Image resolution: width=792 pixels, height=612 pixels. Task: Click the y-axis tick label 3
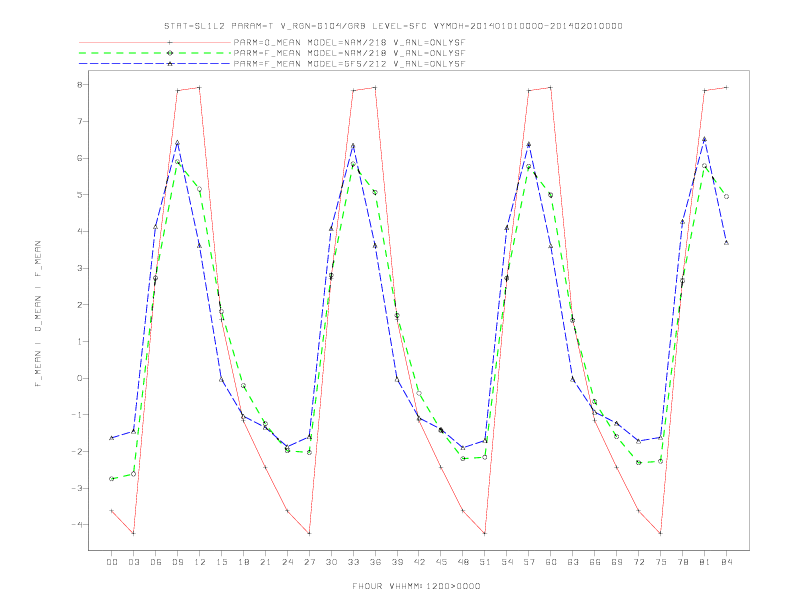click(x=79, y=268)
